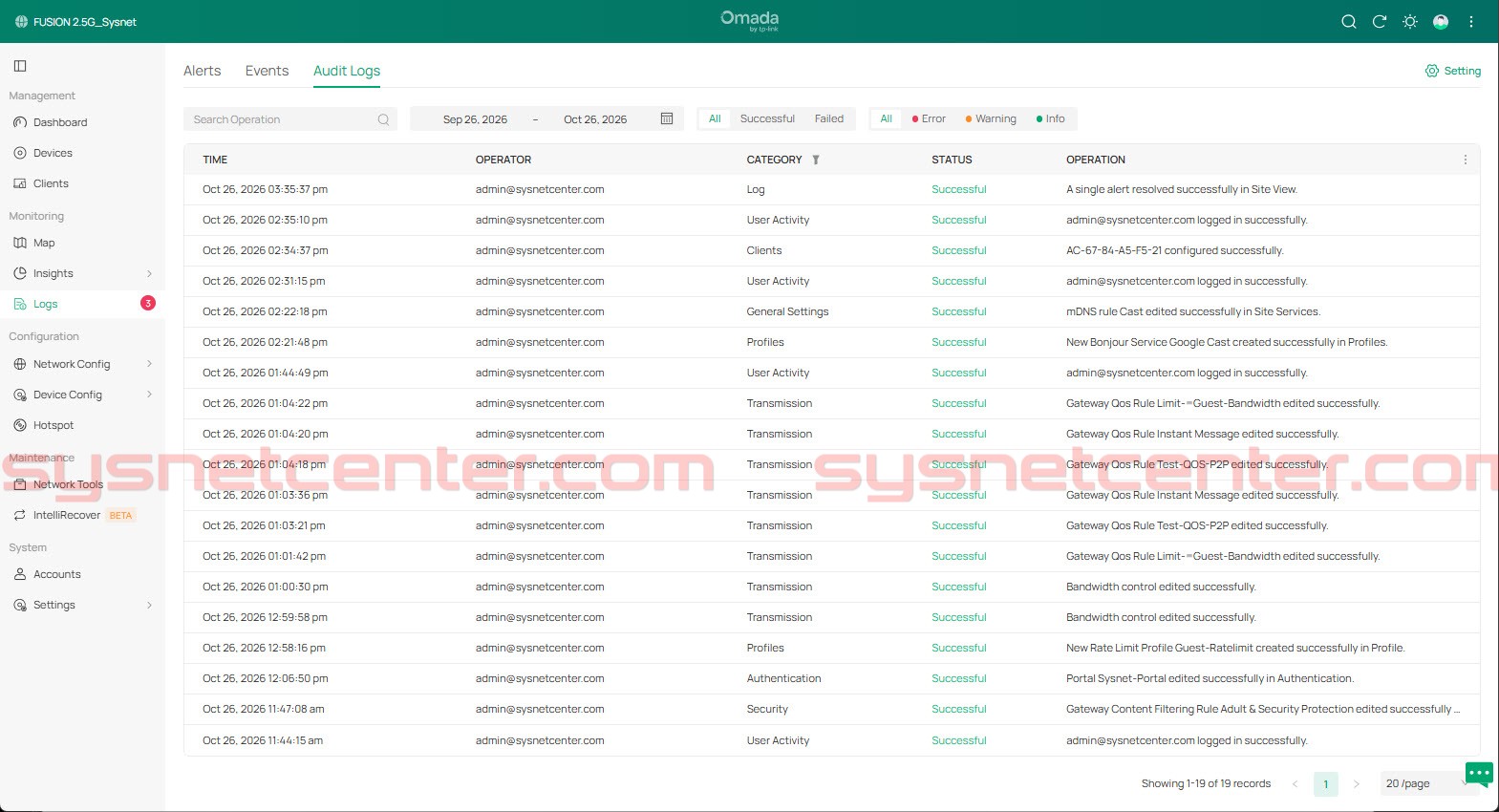Image resolution: width=1499 pixels, height=812 pixels.
Task: Expand the Network Config submenu chevron
Action: [x=149, y=364]
